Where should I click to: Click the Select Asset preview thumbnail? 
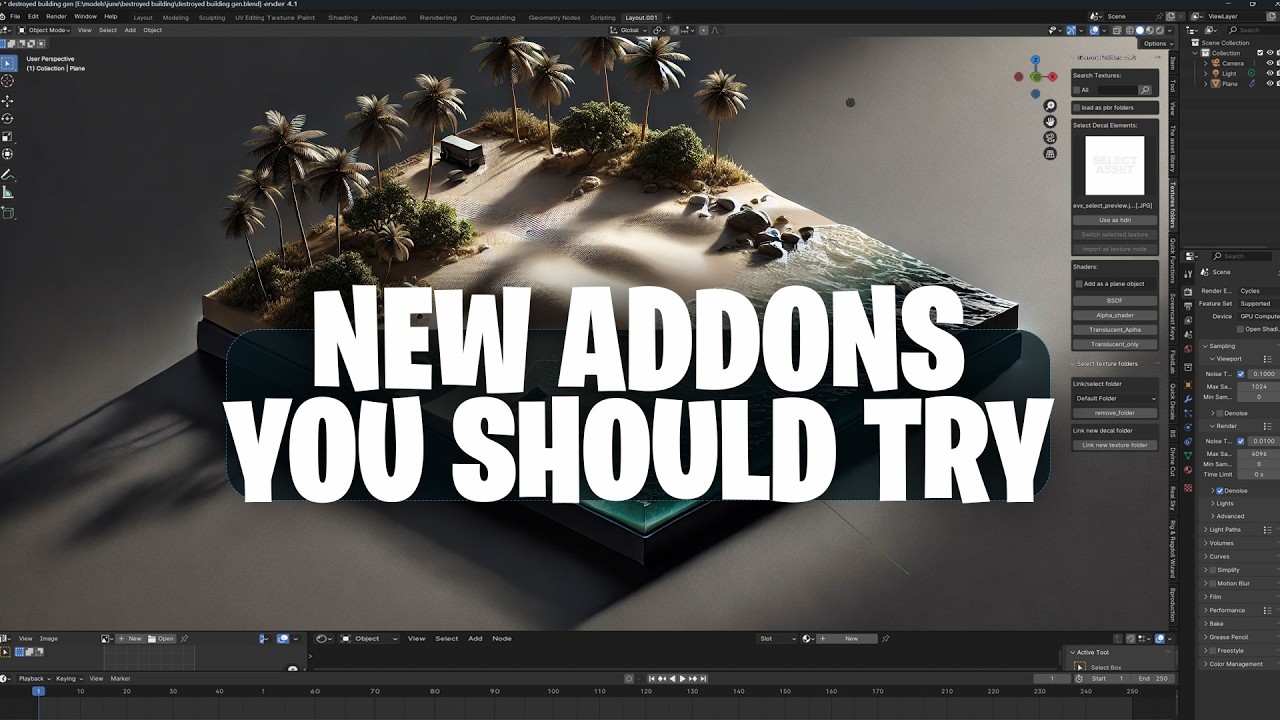tap(1115, 166)
